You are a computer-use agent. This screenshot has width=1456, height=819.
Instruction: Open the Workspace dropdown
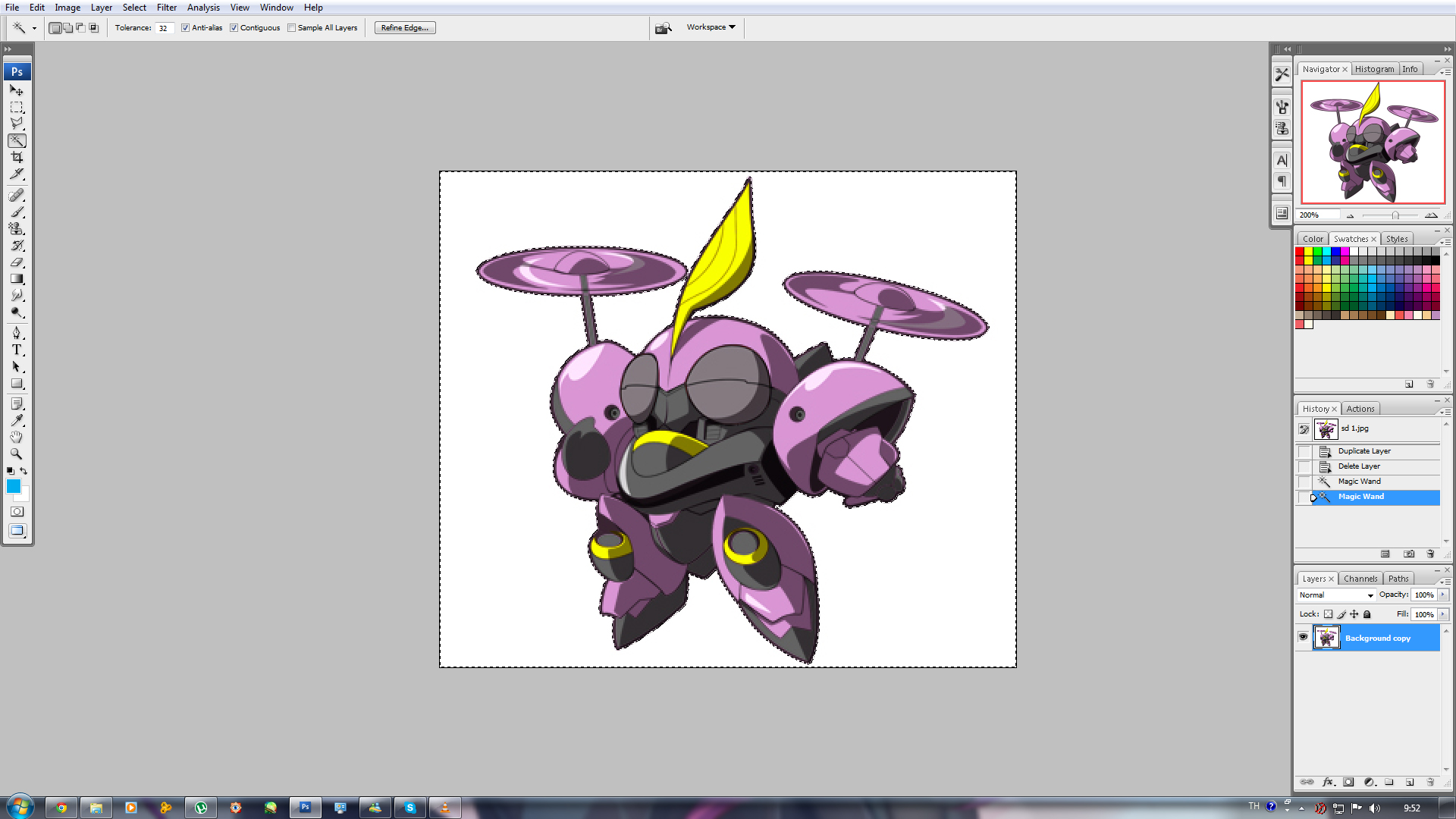click(711, 27)
